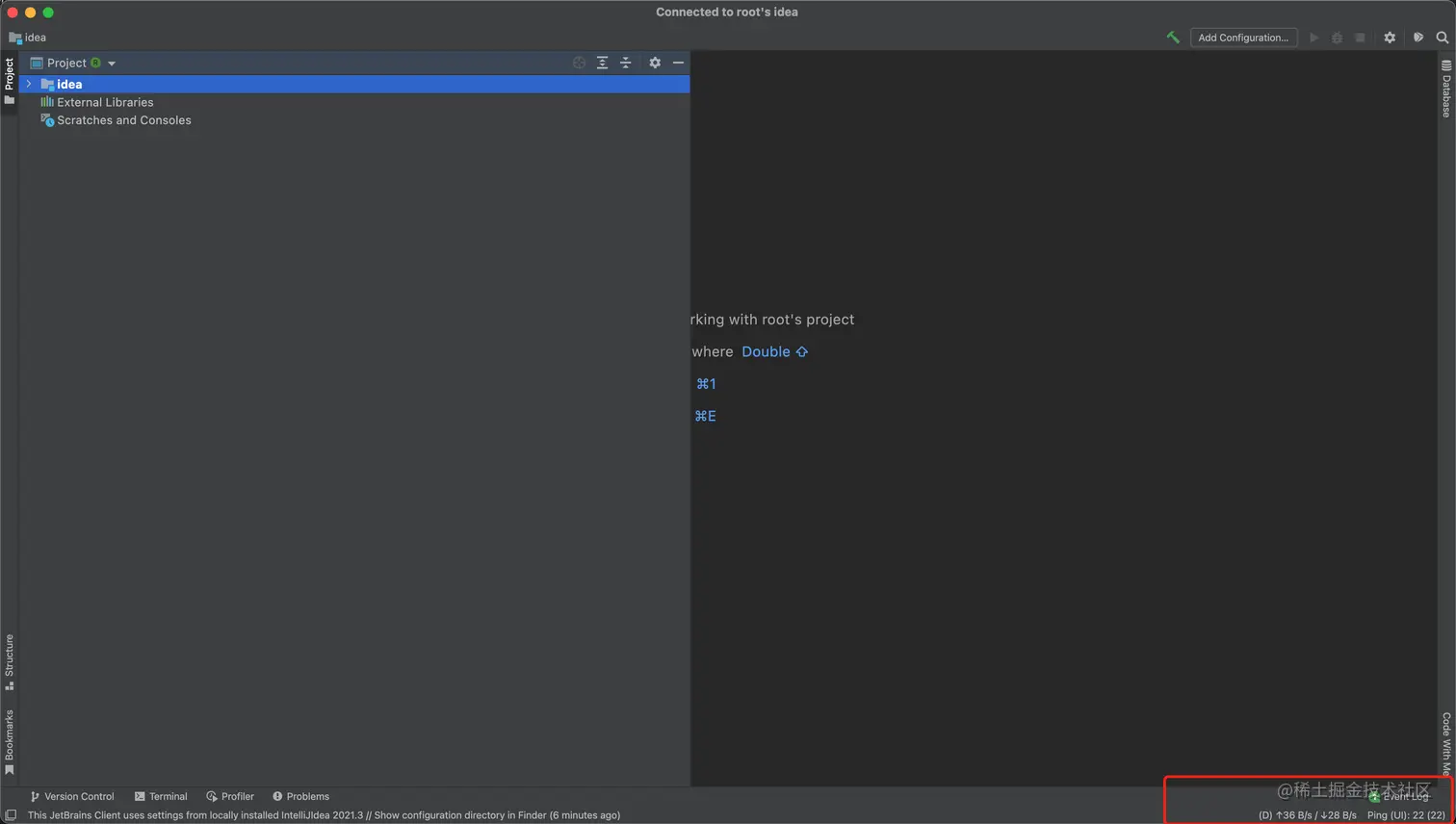Select Scratches and Consoles tree item
The width and height of the screenshot is (1456, 824).
coord(124,120)
